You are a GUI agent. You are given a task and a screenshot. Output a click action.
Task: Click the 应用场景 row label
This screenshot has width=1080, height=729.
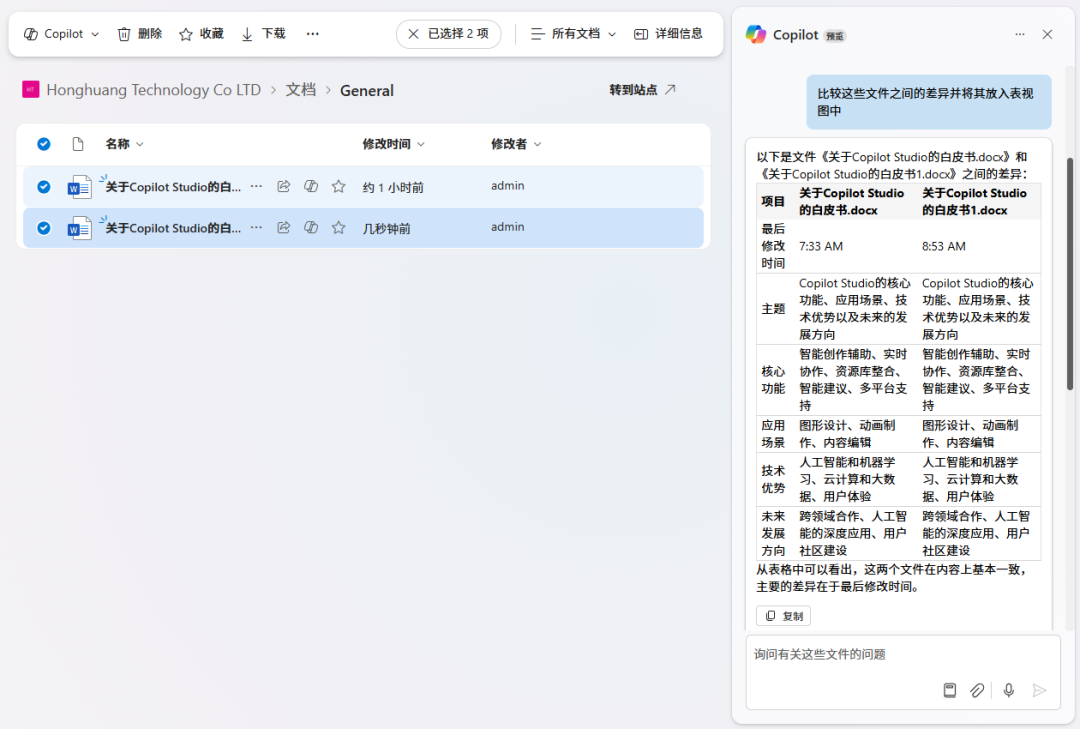tap(773, 433)
